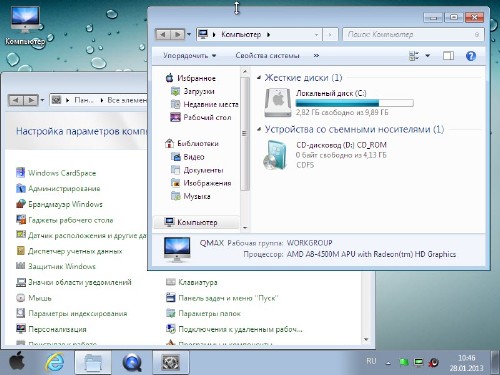Image resolution: width=500 pixels, height=375 pixels.
Task: Open Администрирование in Control Panel
Action: point(58,188)
